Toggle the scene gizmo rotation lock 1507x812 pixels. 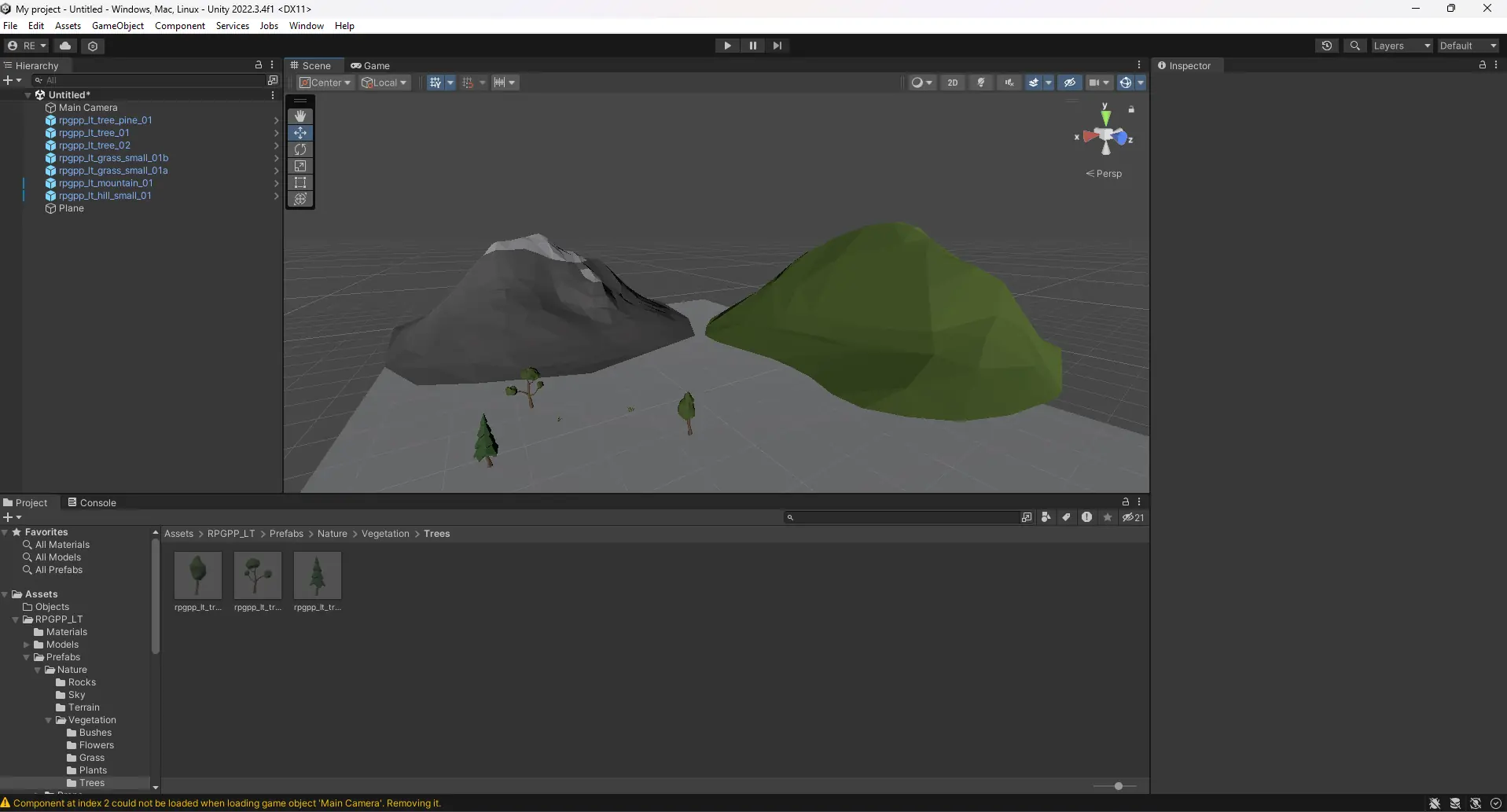click(1131, 109)
